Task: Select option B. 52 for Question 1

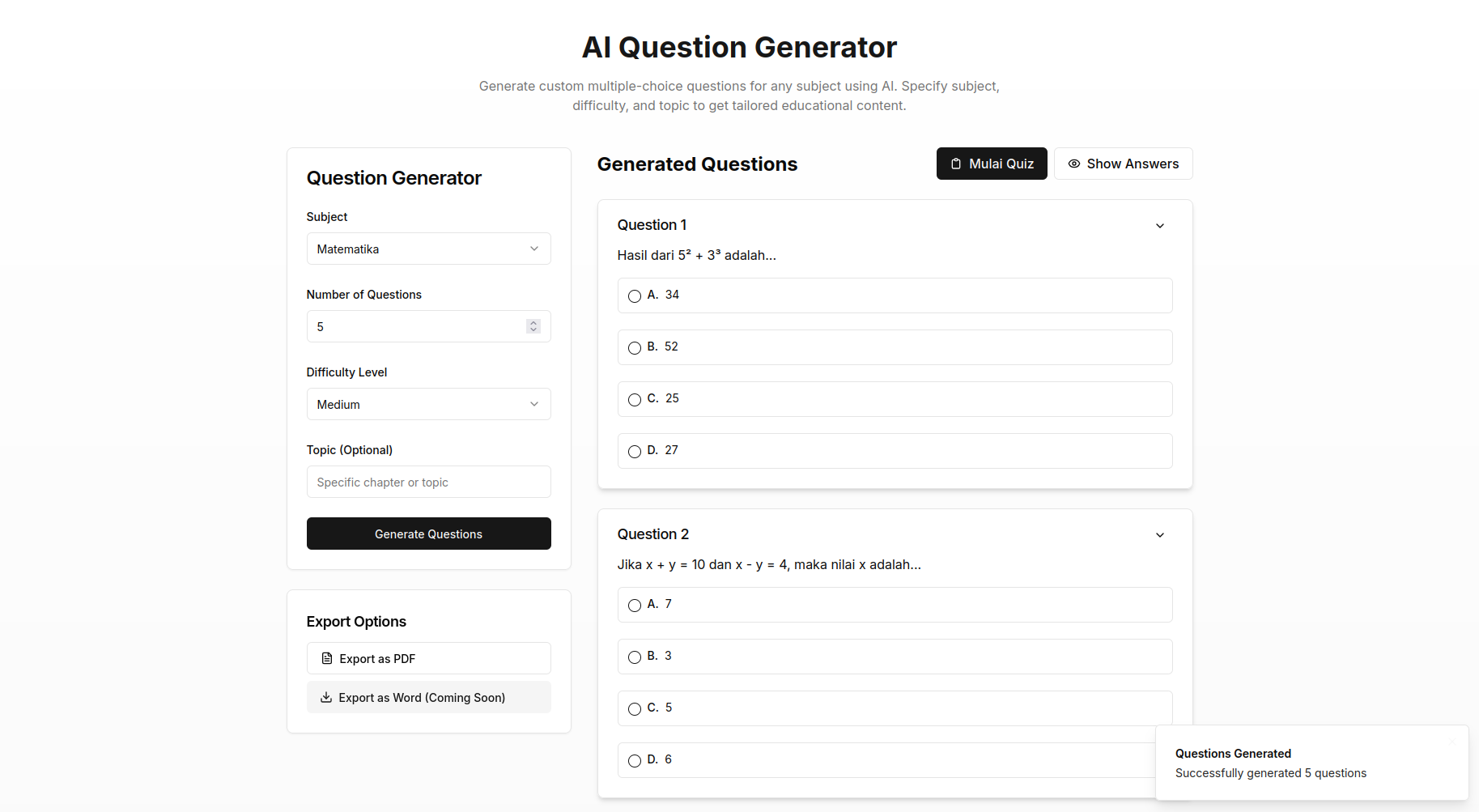Action: (x=895, y=347)
